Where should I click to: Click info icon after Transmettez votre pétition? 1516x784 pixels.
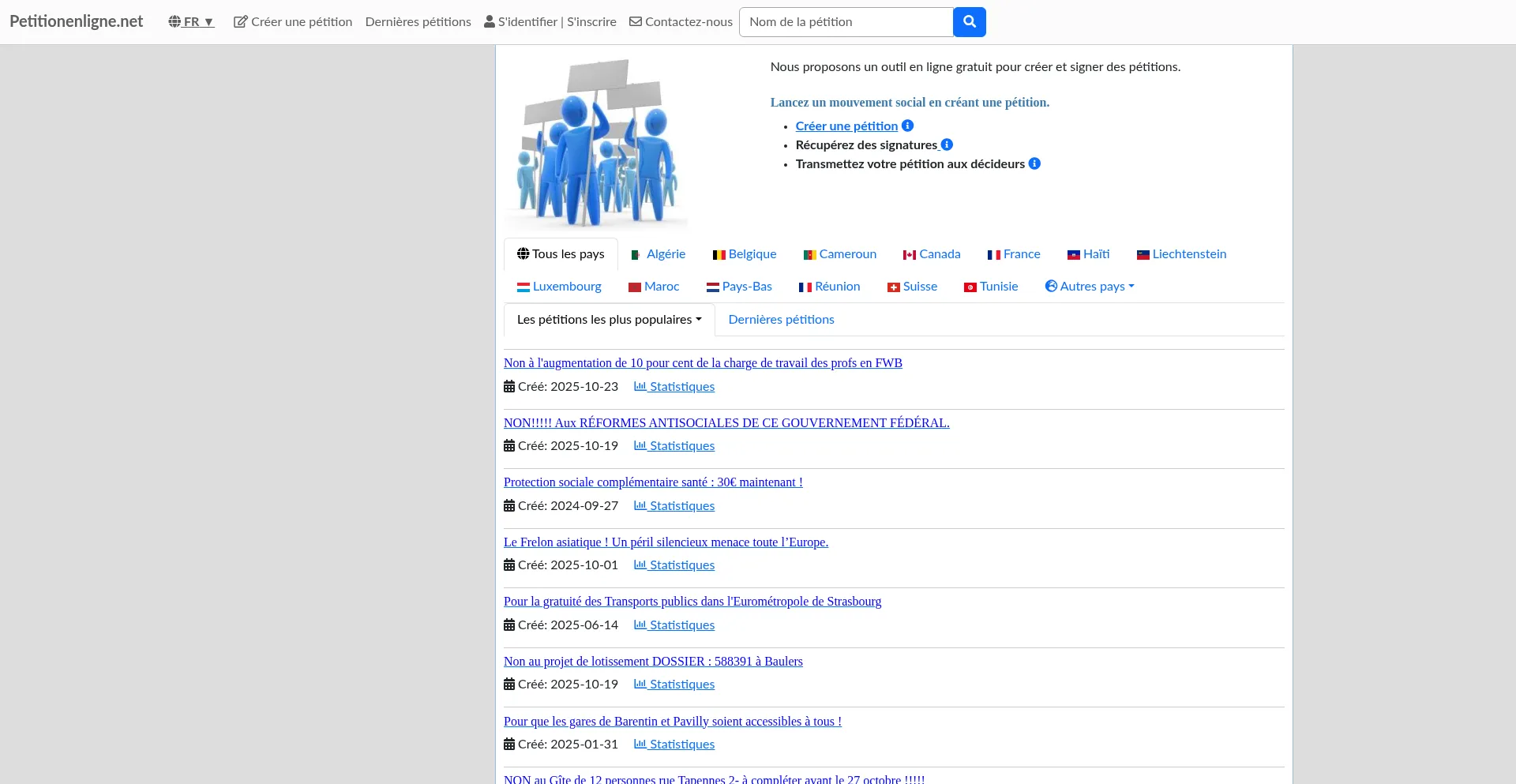click(1034, 163)
